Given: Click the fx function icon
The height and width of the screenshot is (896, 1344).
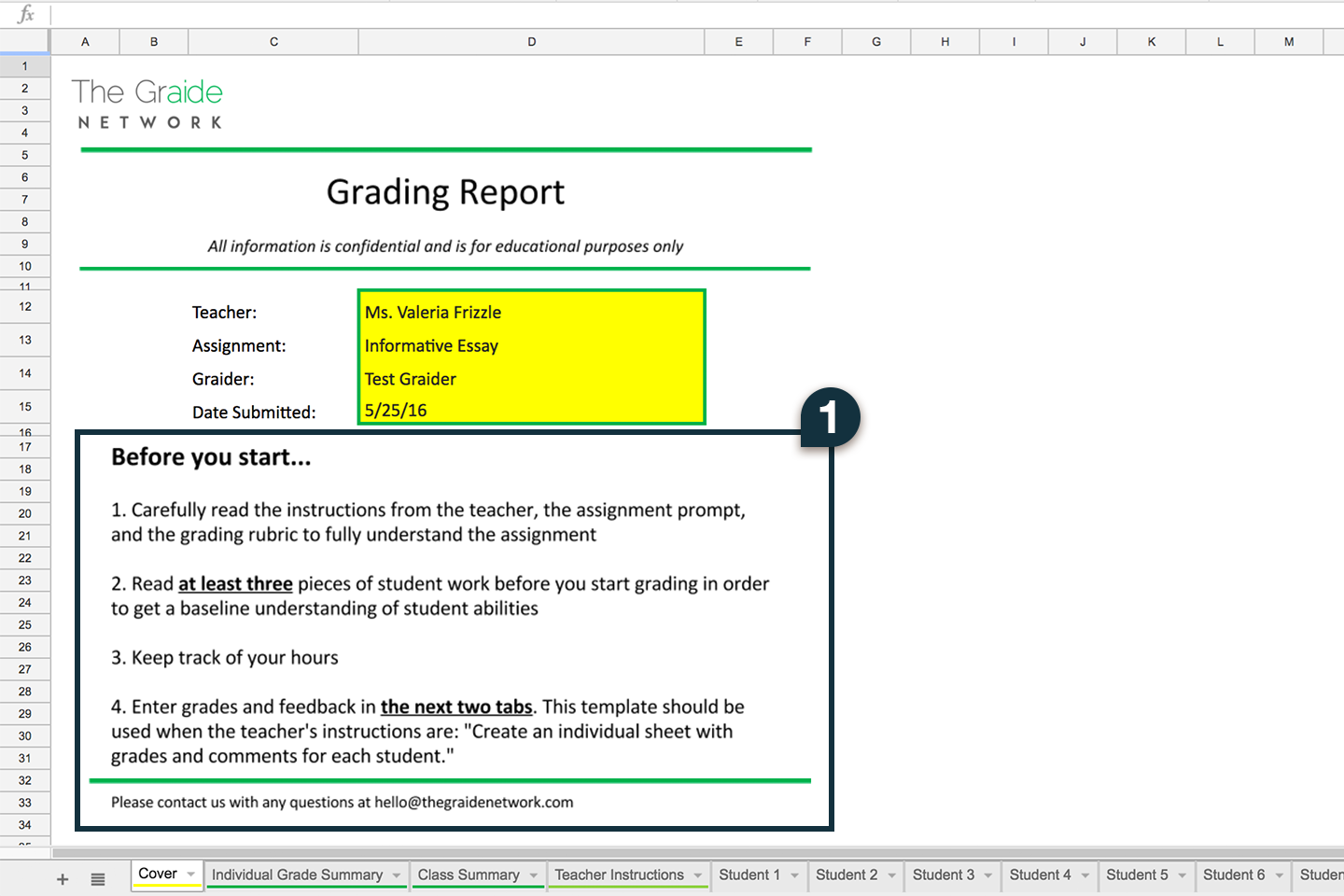Looking at the screenshot, I should point(26,14).
